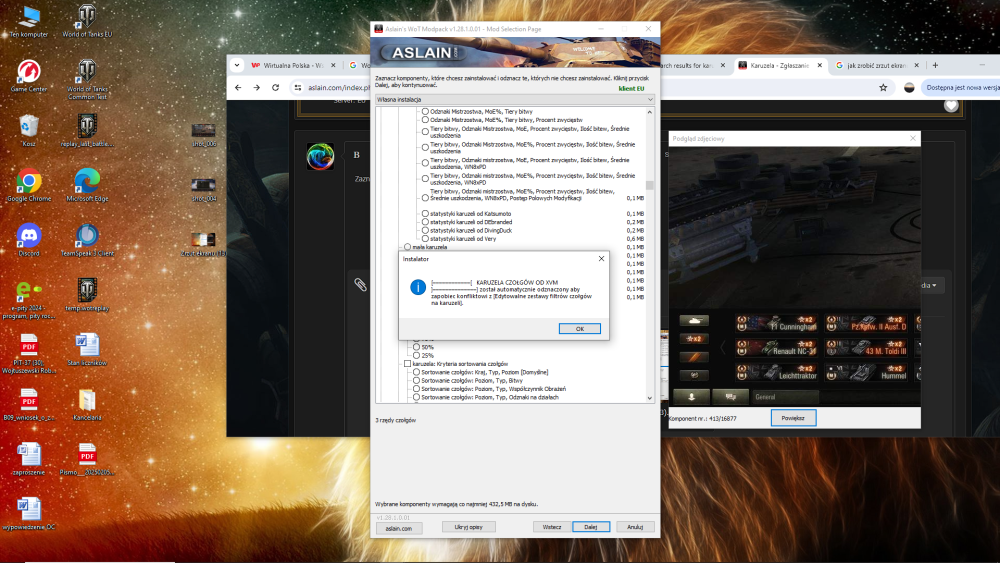Click Chrome address bar aslain.com URL
Image resolution: width=1000 pixels, height=563 pixels.
click(x=338, y=87)
